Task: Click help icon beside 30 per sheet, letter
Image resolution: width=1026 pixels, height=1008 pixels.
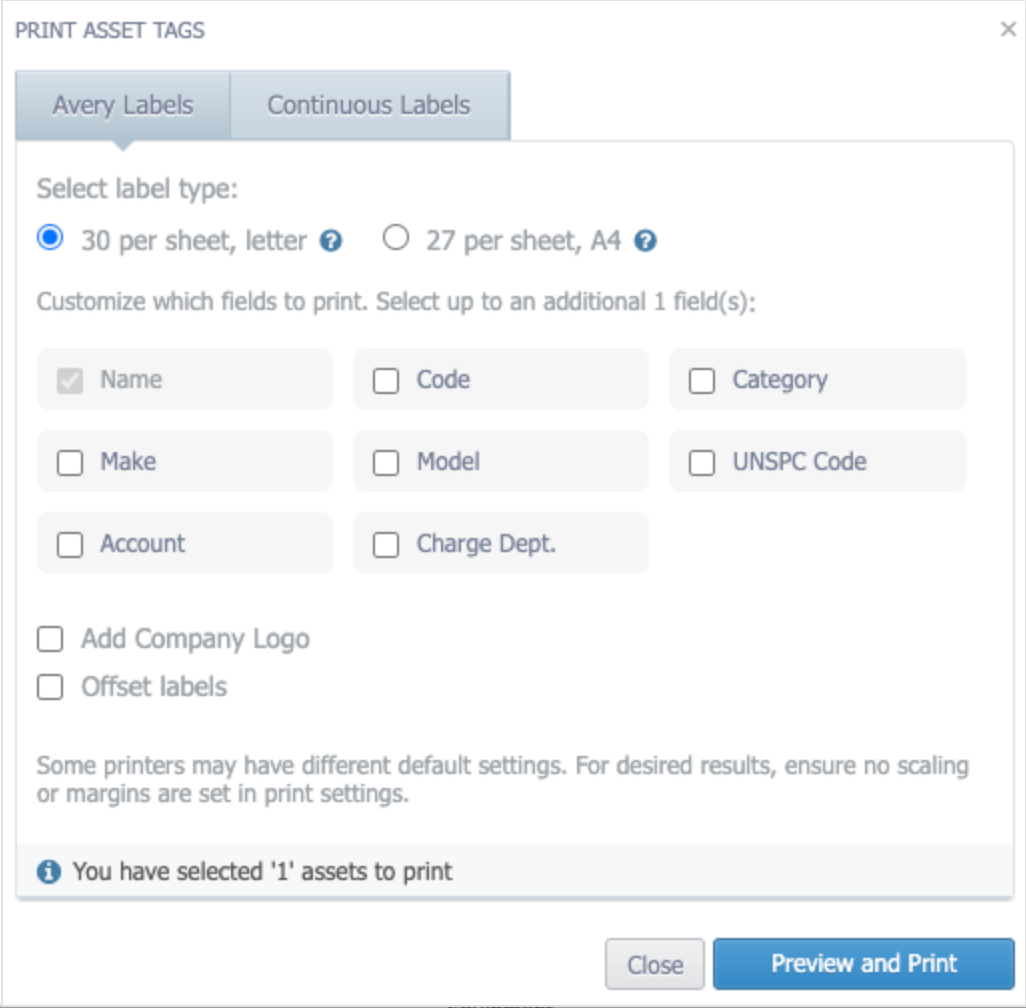Action: [330, 241]
